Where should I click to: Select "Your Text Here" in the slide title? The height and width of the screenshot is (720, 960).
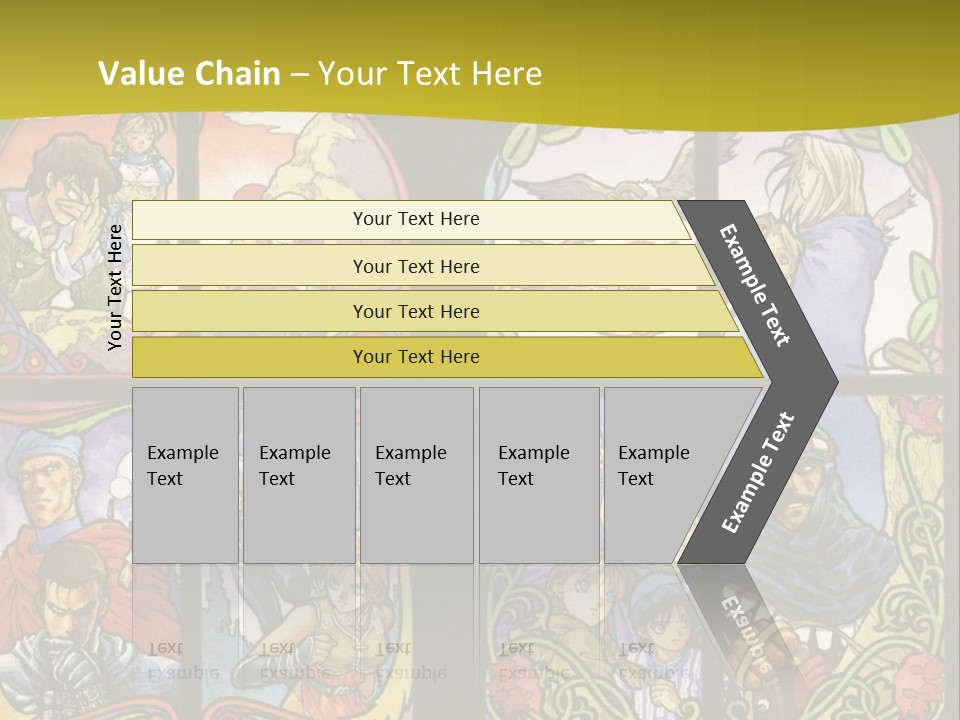pos(430,74)
